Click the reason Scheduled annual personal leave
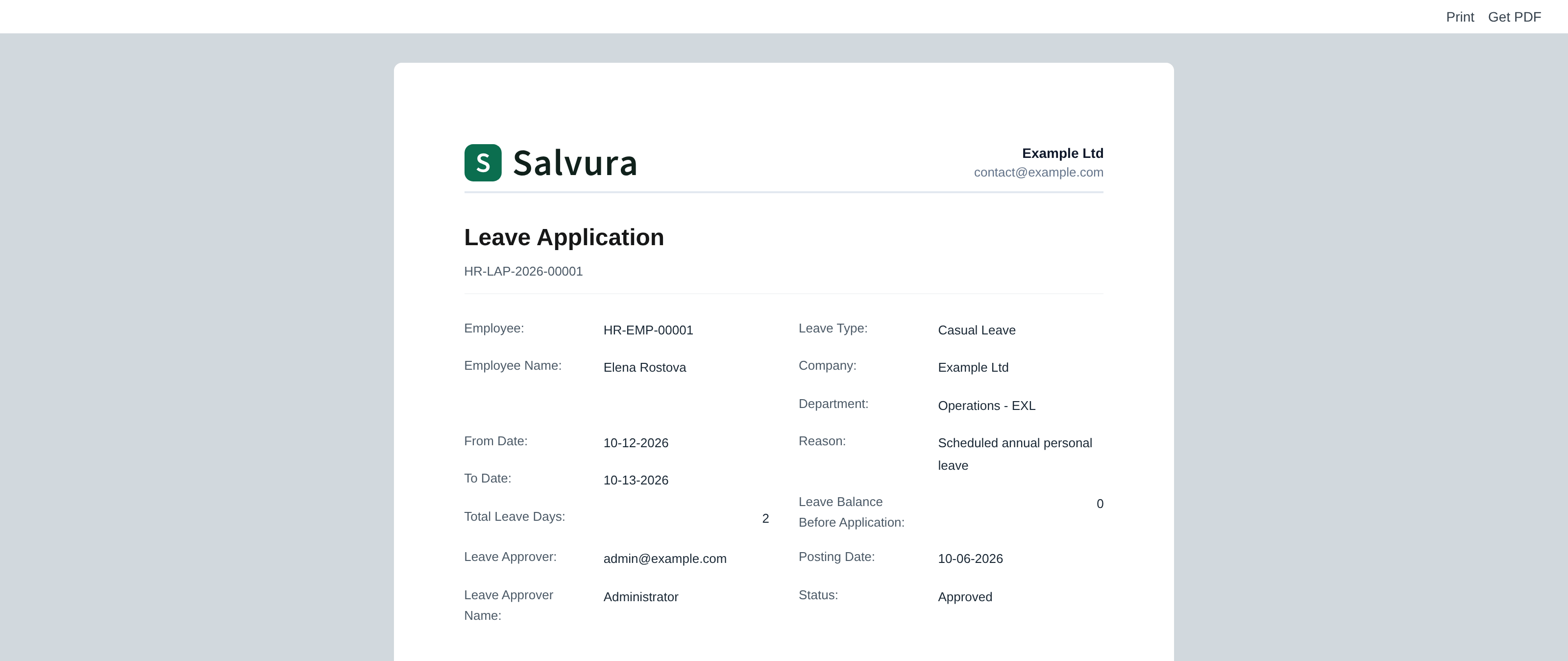Screen dimensions: 1568x661 pyautogui.click(x=1015, y=454)
